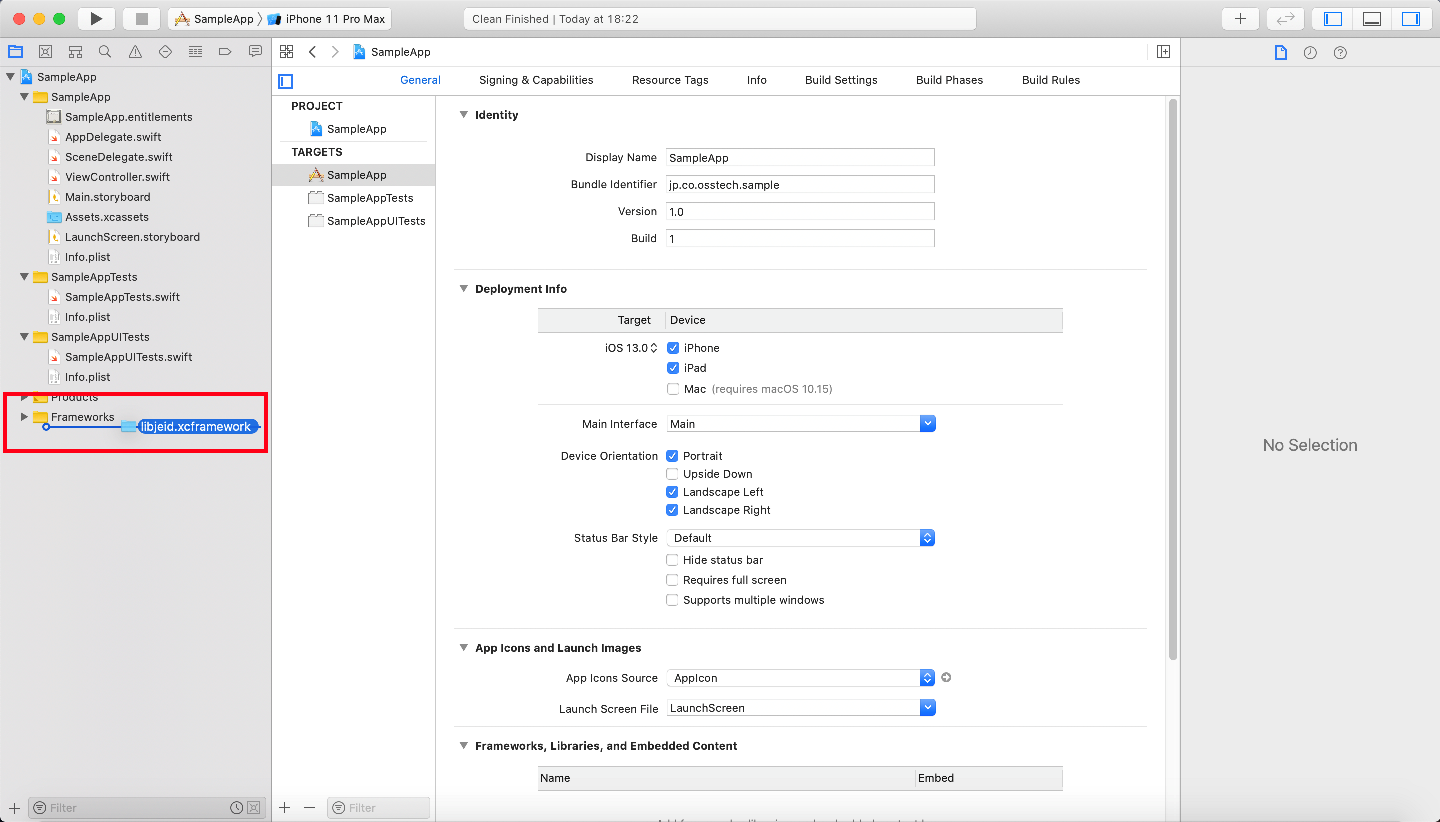Add an editor on the right

(x=1163, y=52)
